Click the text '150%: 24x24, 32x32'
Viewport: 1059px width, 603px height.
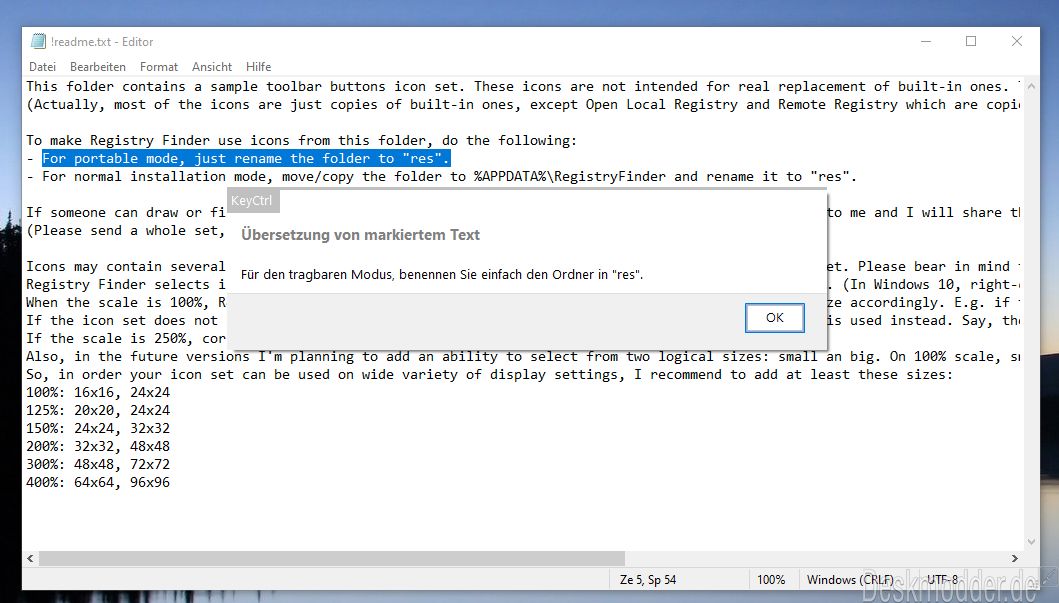pos(98,428)
